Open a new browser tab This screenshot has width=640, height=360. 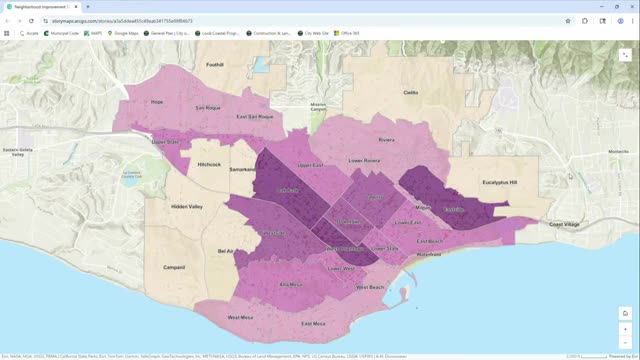pos(88,7)
